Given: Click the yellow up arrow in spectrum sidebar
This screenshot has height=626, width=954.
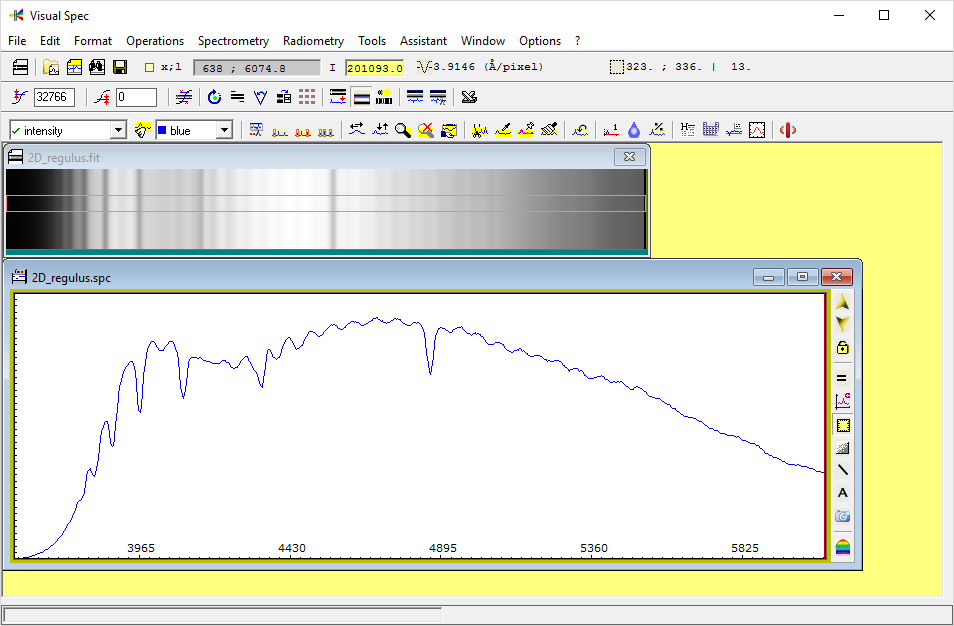Looking at the screenshot, I should tap(843, 303).
